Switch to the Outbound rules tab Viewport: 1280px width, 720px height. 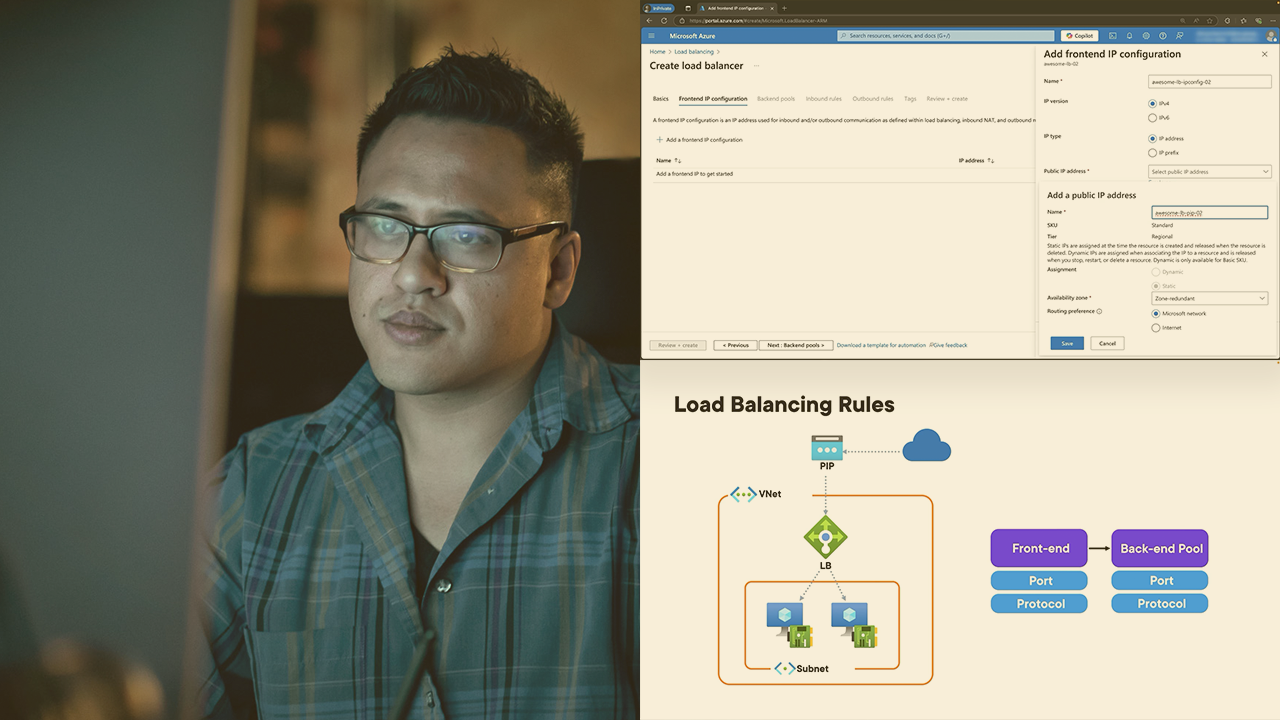point(872,98)
